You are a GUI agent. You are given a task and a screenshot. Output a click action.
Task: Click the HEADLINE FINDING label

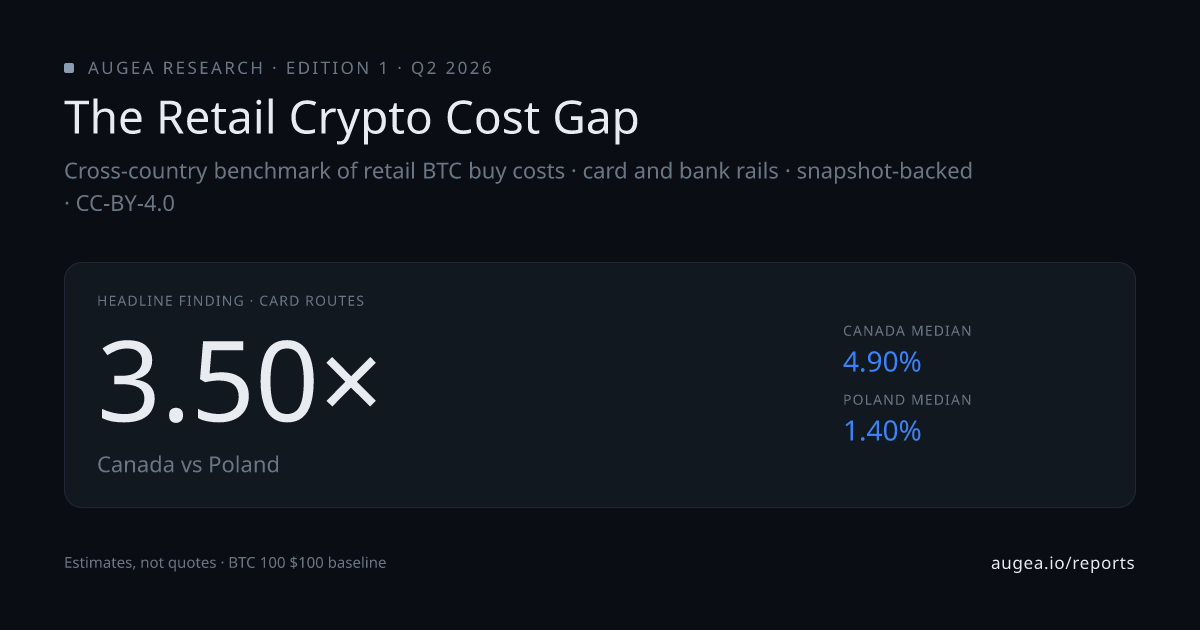pyautogui.click(x=170, y=301)
